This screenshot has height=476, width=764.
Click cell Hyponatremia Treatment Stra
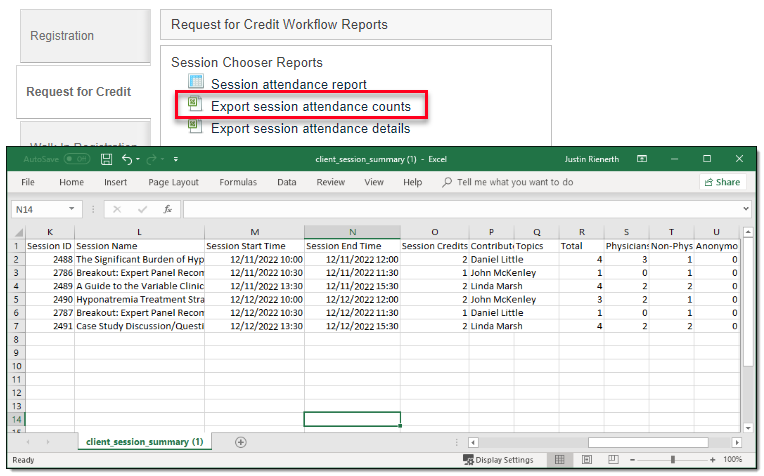[139, 300]
